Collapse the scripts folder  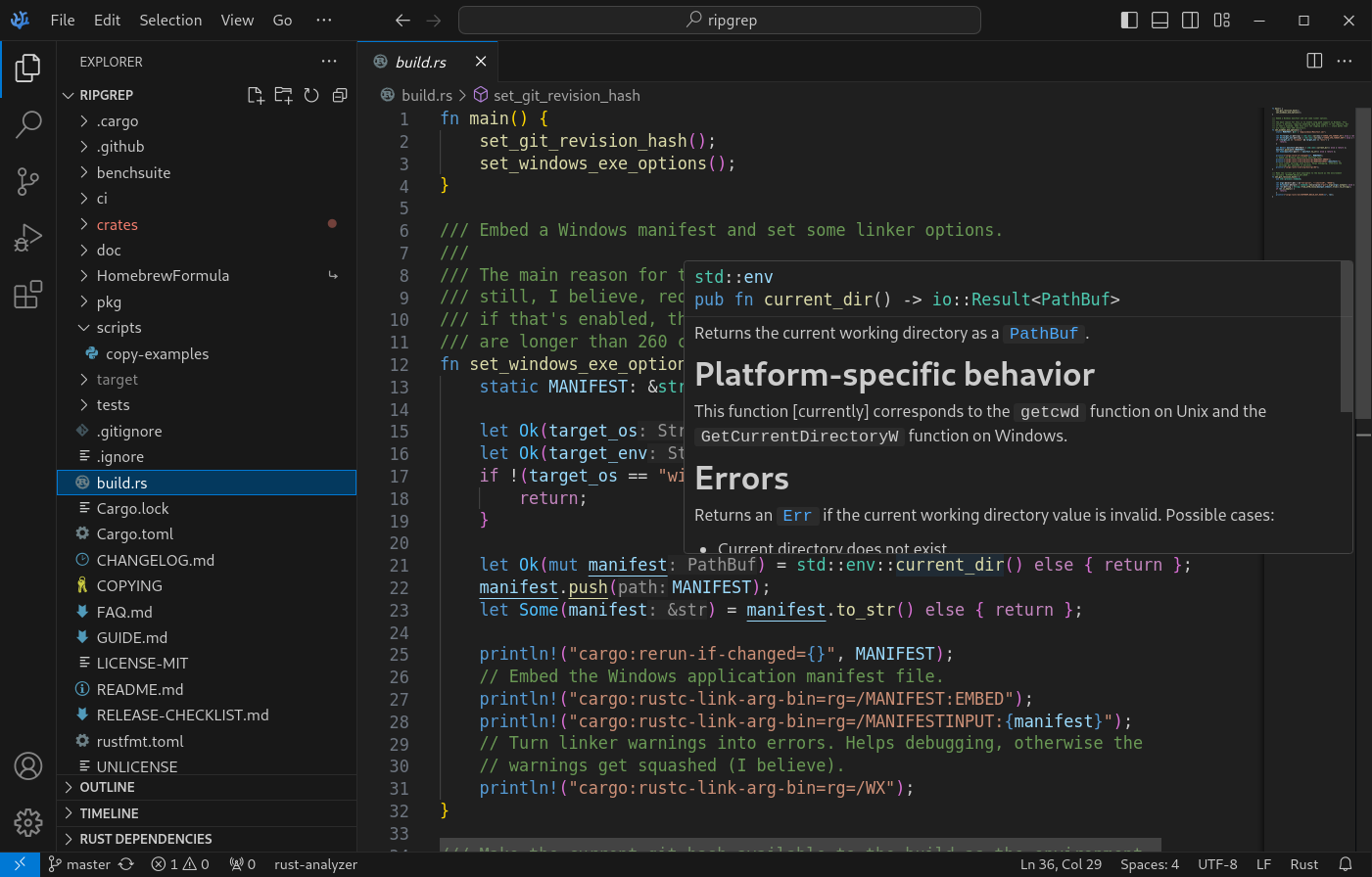coord(207,328)
